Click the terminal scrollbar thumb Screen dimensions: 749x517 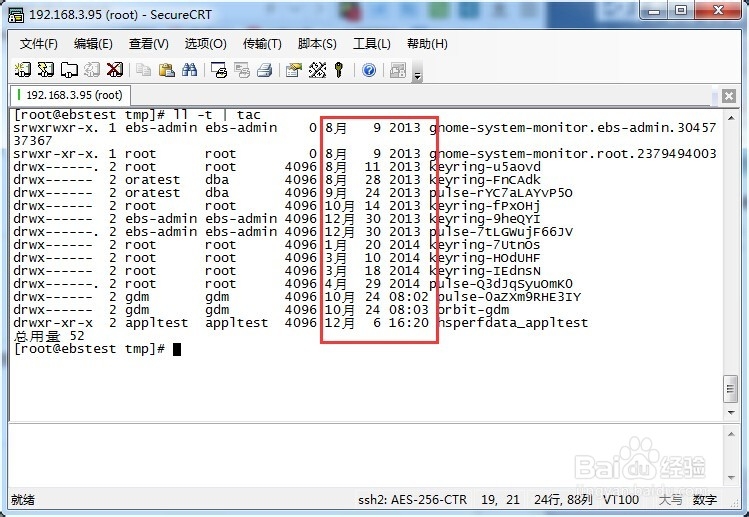730,389
